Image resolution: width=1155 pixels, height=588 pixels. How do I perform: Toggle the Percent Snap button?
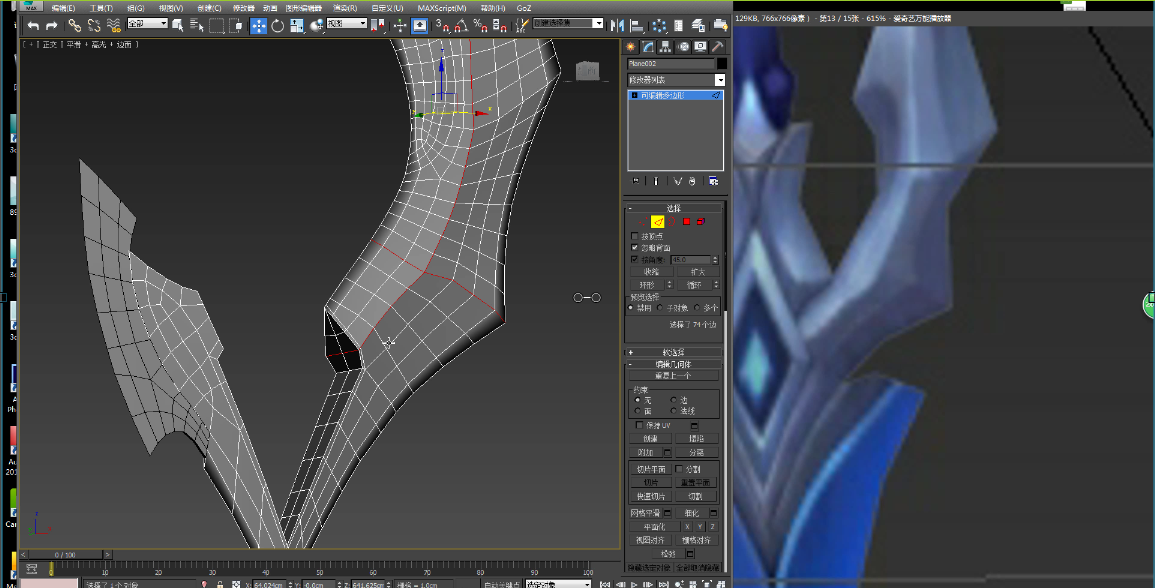coord(480,26)
